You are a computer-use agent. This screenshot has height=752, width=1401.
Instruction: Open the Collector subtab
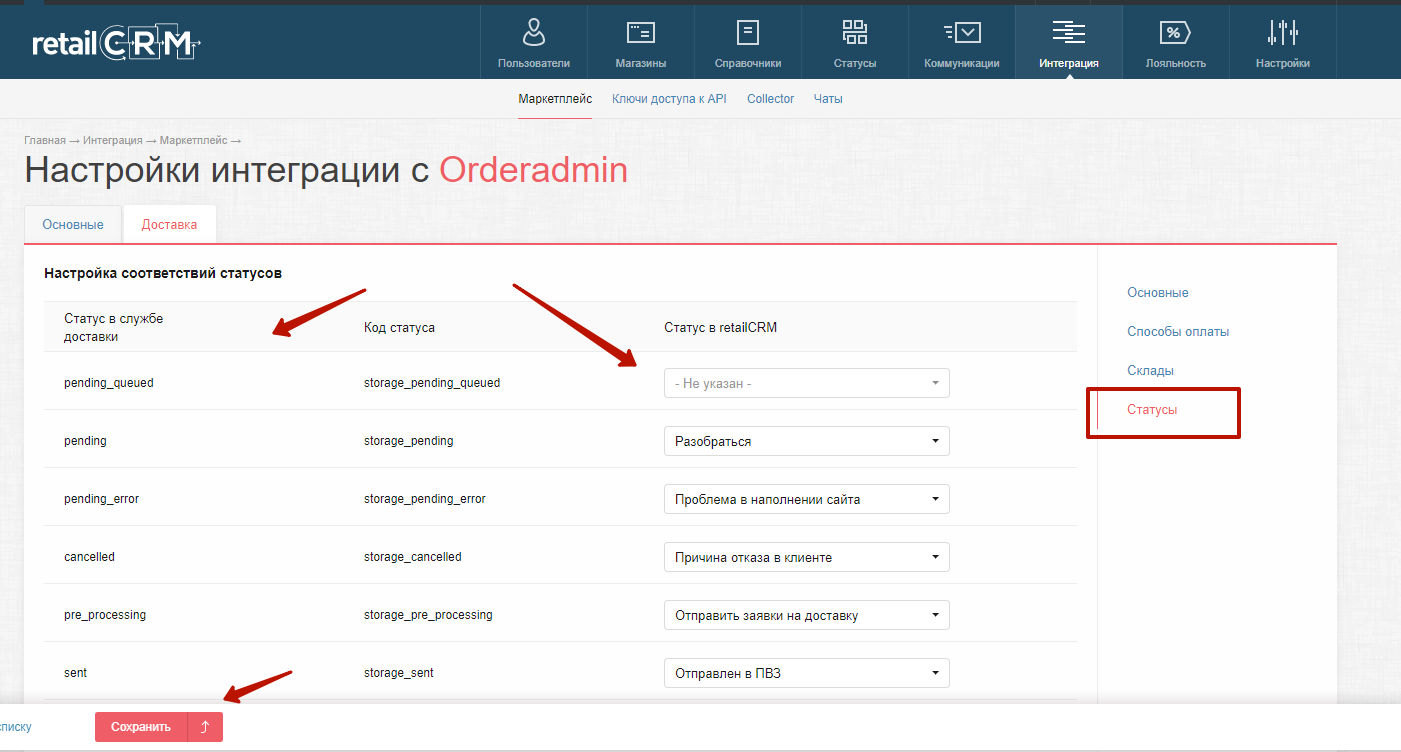tap(770, 99)
